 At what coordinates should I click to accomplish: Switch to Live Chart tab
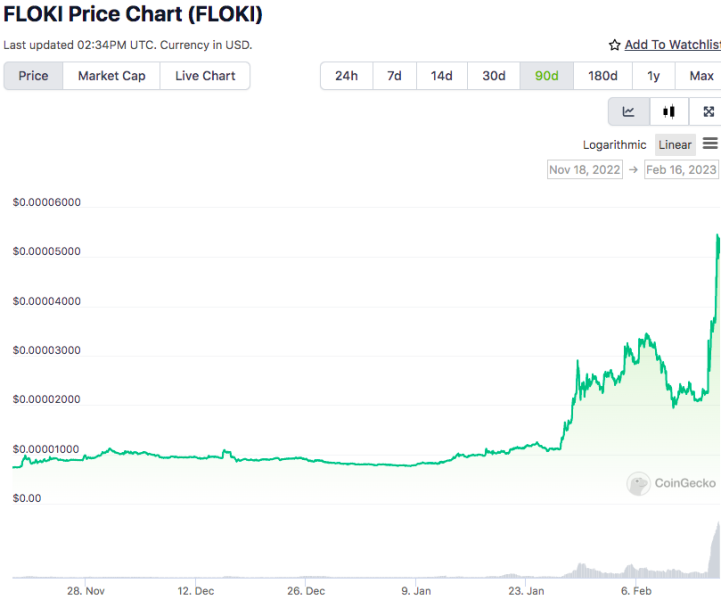tap(205, 76)
